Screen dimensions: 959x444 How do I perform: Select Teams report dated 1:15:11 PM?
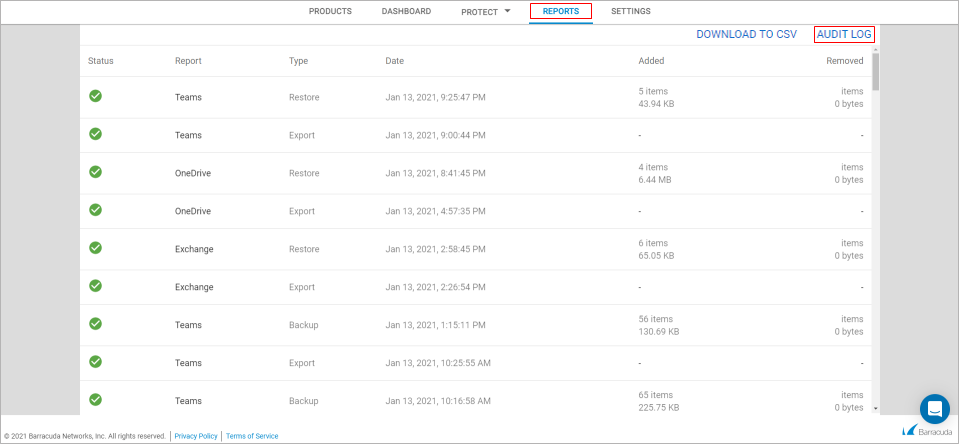[x=188, y=325]
